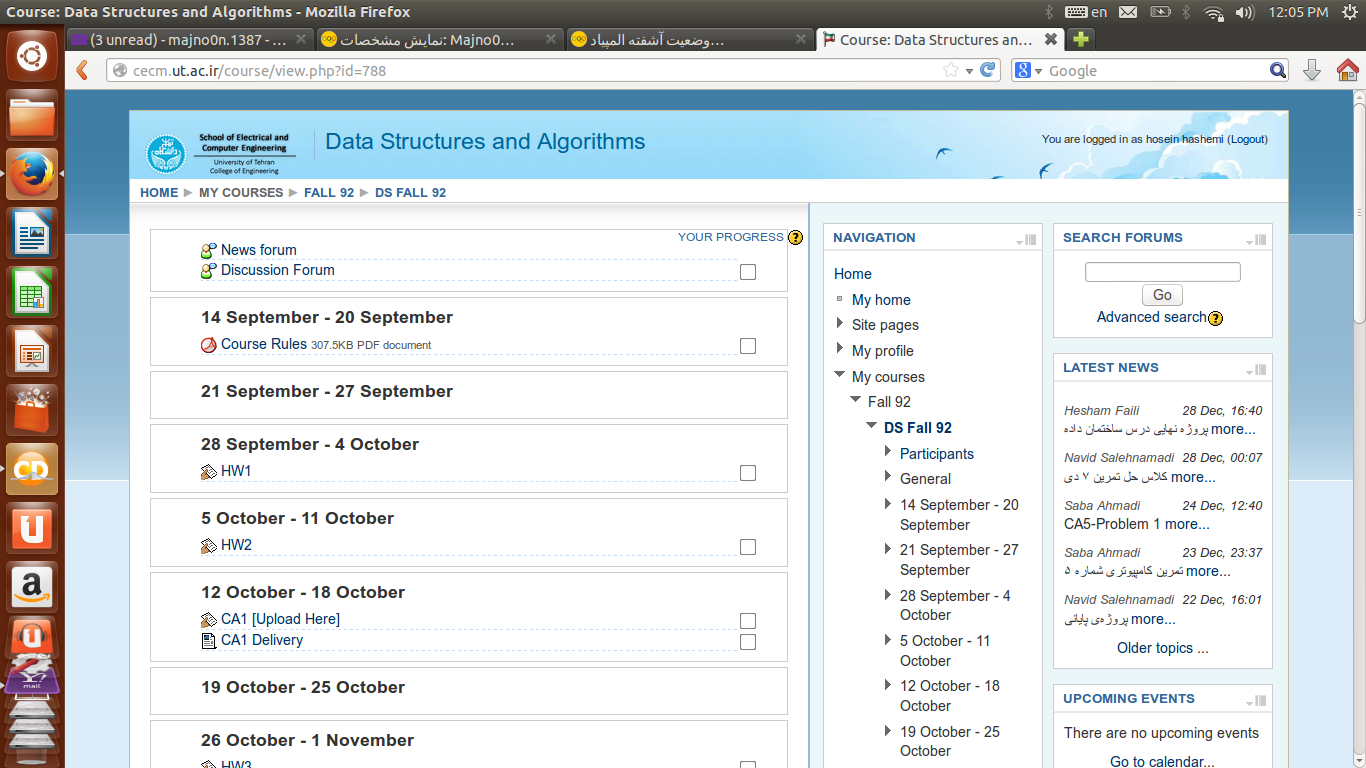Open the Course Rules PDF icon
1366x768 pixels.
[x=209, y=345]
